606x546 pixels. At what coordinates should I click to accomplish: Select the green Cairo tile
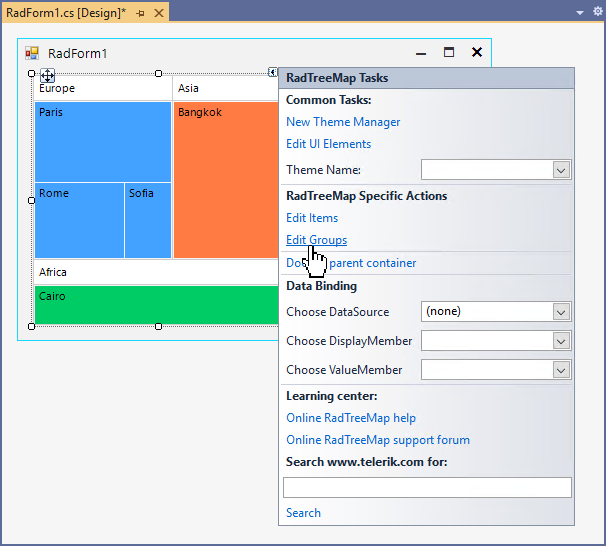click(157, 305)
